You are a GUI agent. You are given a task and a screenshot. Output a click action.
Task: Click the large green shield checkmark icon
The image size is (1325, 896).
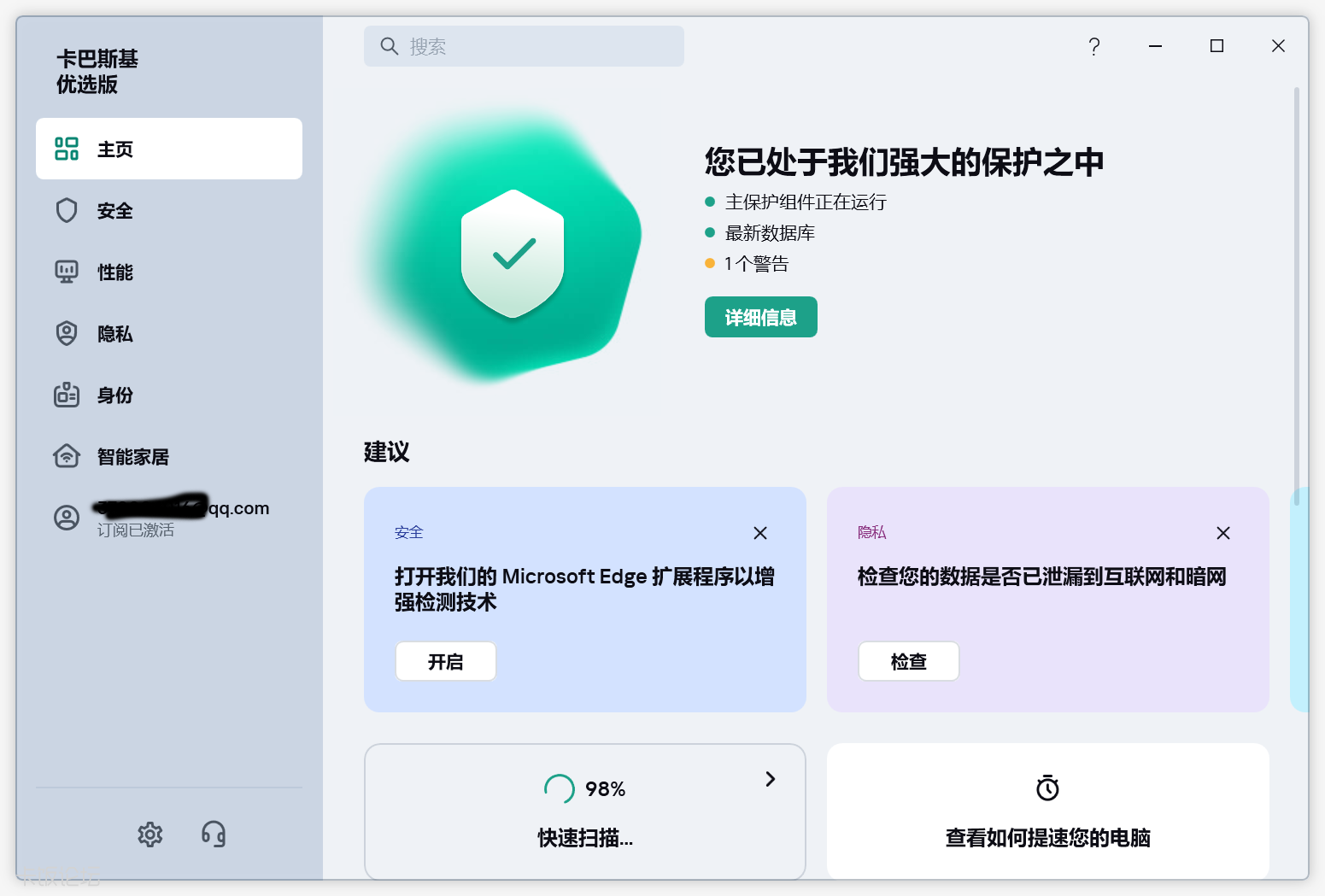tap(513, 254)
